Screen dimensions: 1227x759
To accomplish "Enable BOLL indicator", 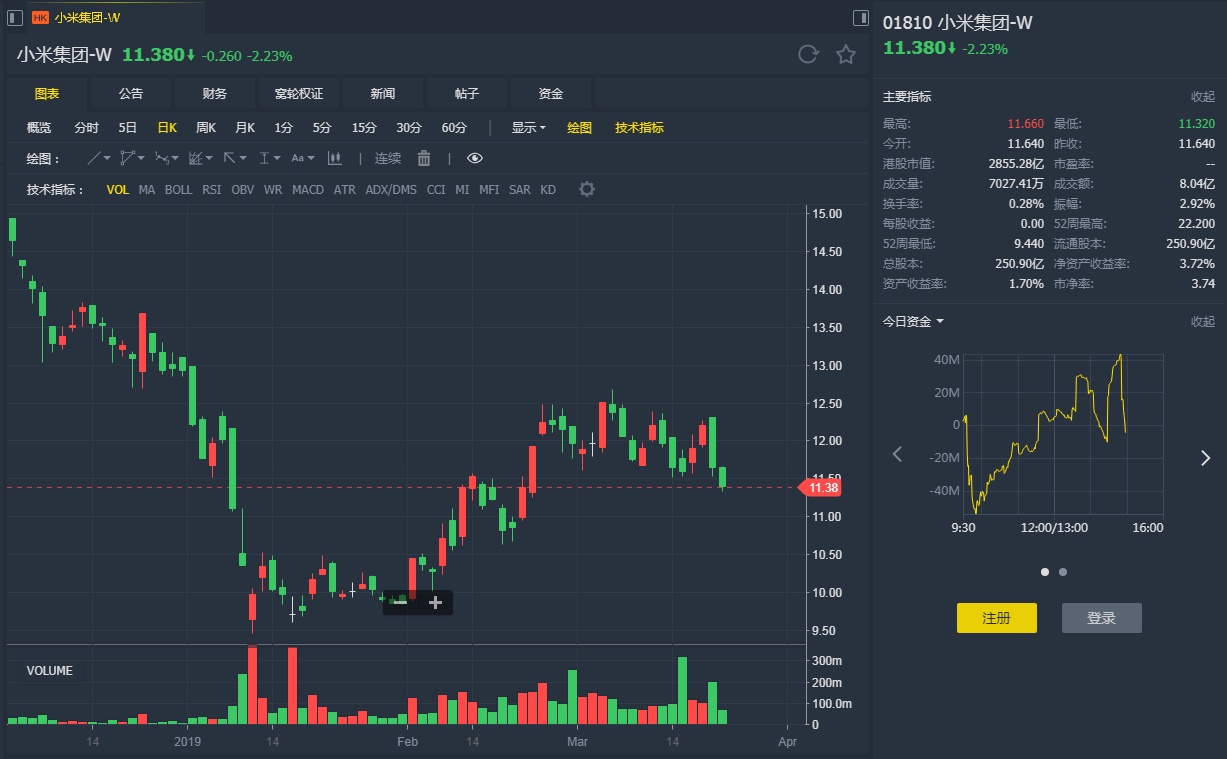I will click(x=179, y=189).
